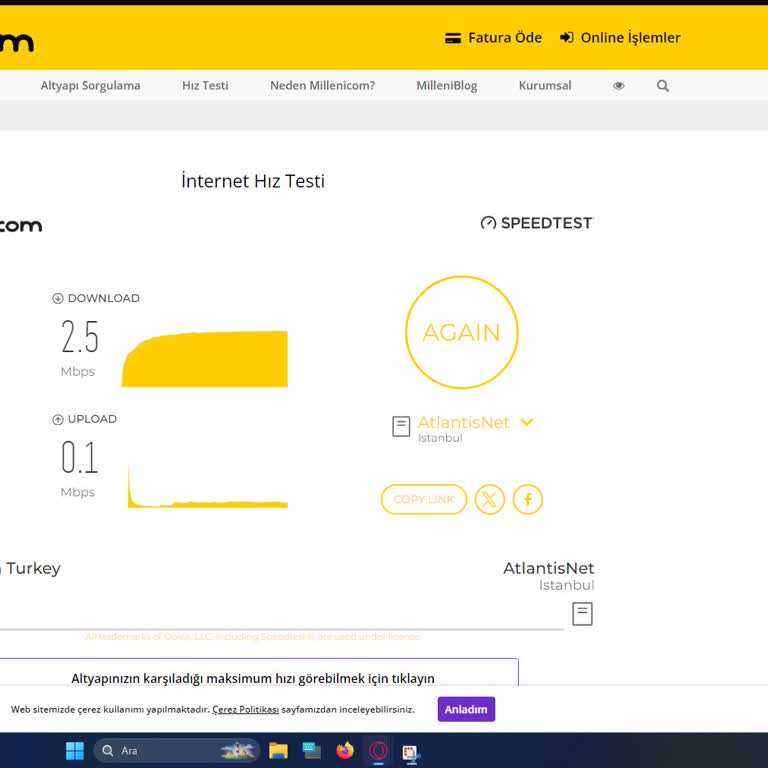Open Firefox from the taskbar
Image resolution: width=768 pixels, height=768 pixels.
coord(345,750)
